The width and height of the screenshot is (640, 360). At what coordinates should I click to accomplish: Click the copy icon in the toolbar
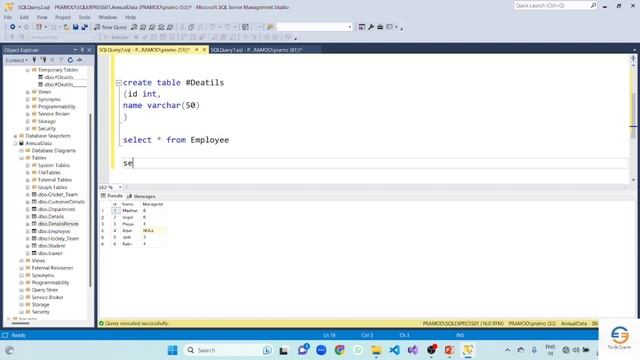pyautogui.click(x=191, y=27)
